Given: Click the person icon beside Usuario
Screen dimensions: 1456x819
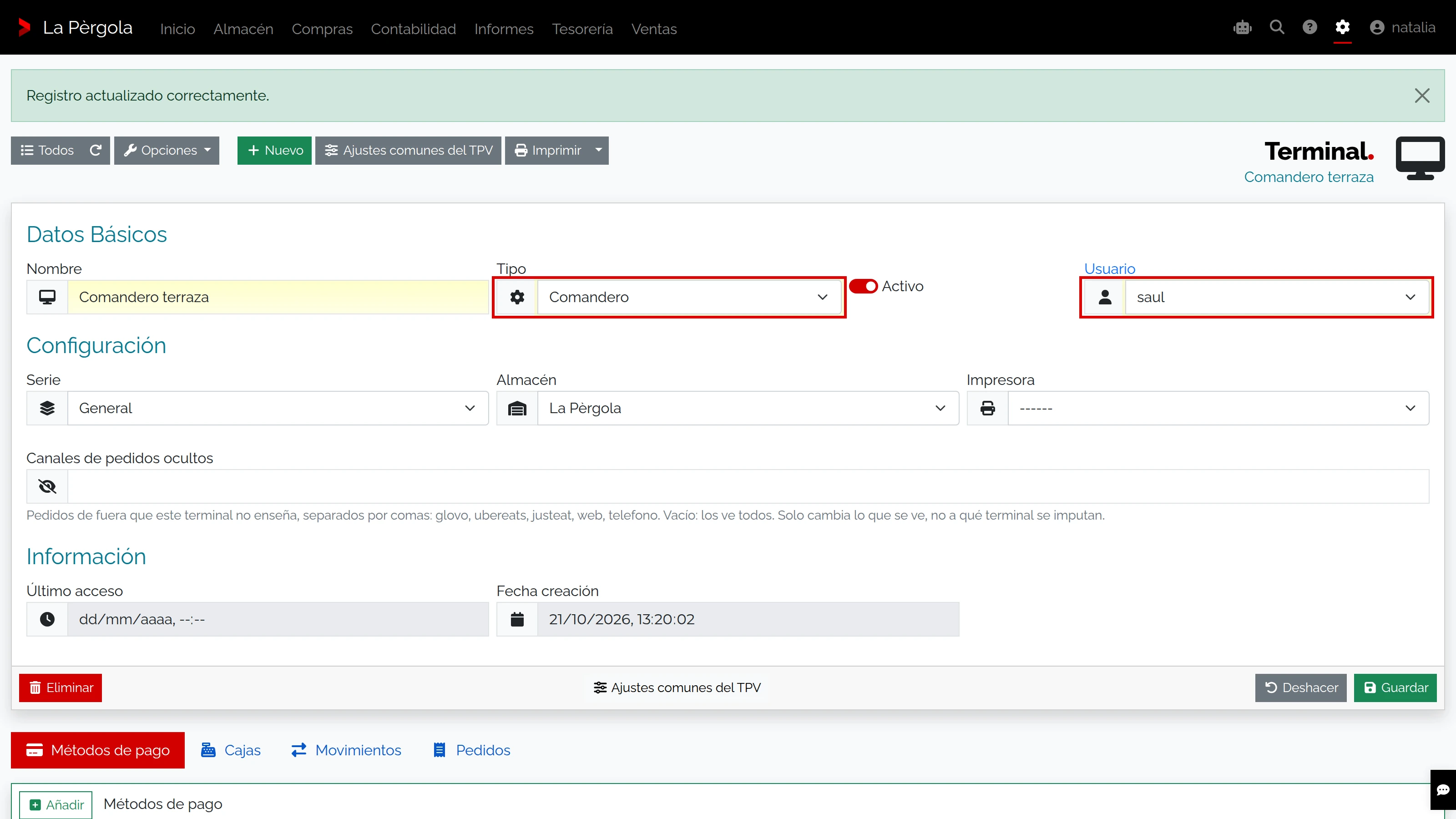Looking at the screenshot, I should 1105,297.
